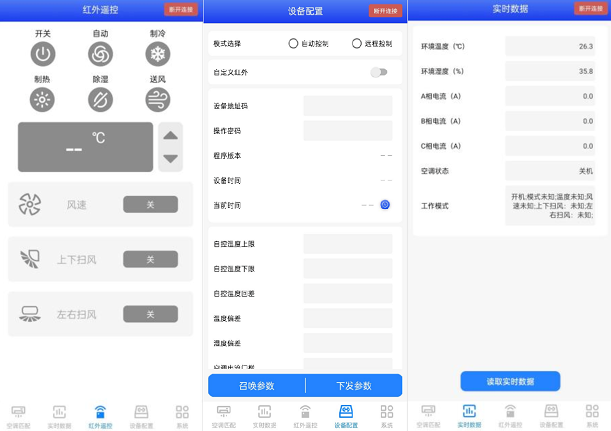Viewport: 611px width, 431px height.
Task: Click the 召唤参数 button
Action: [256, 386]
